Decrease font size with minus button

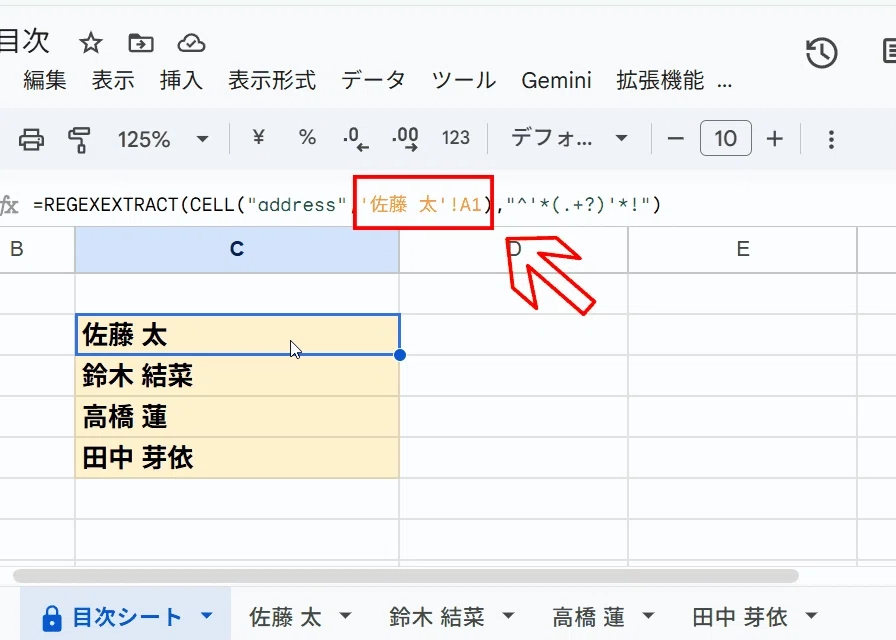tap(675, 138)
